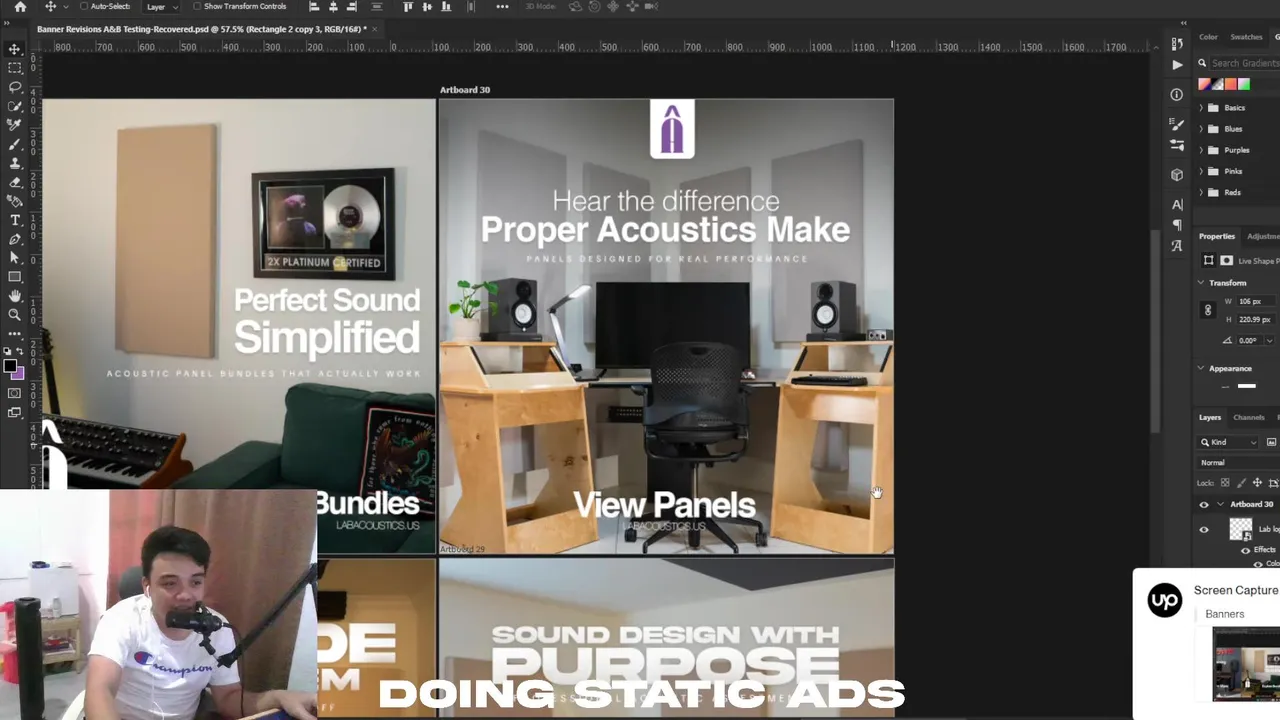Select the Eyedropper tool
Image resolution: width=1280 pixels, height=720 pixels.
point(15,124)
